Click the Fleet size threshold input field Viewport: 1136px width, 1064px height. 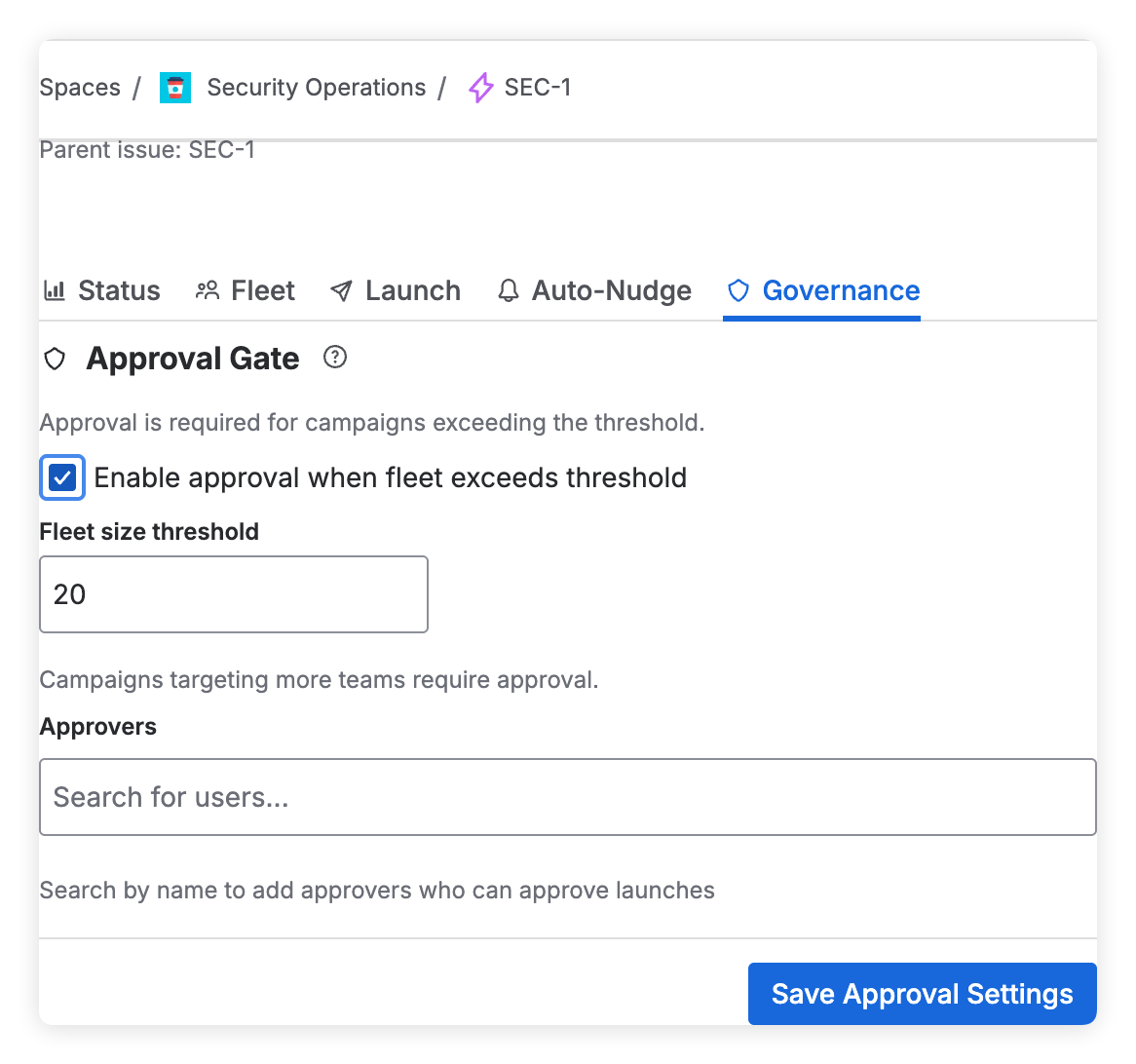[x=234, y=593]
